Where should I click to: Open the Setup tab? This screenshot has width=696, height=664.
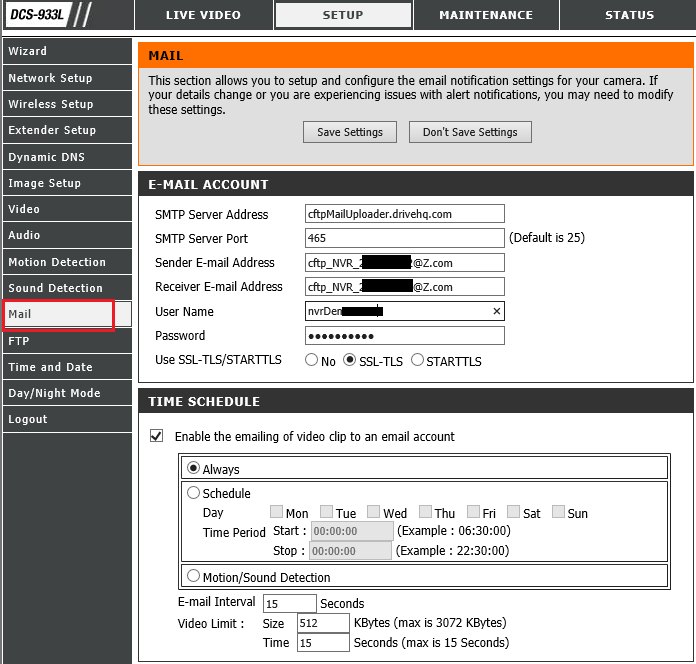[x=343, y=15]
